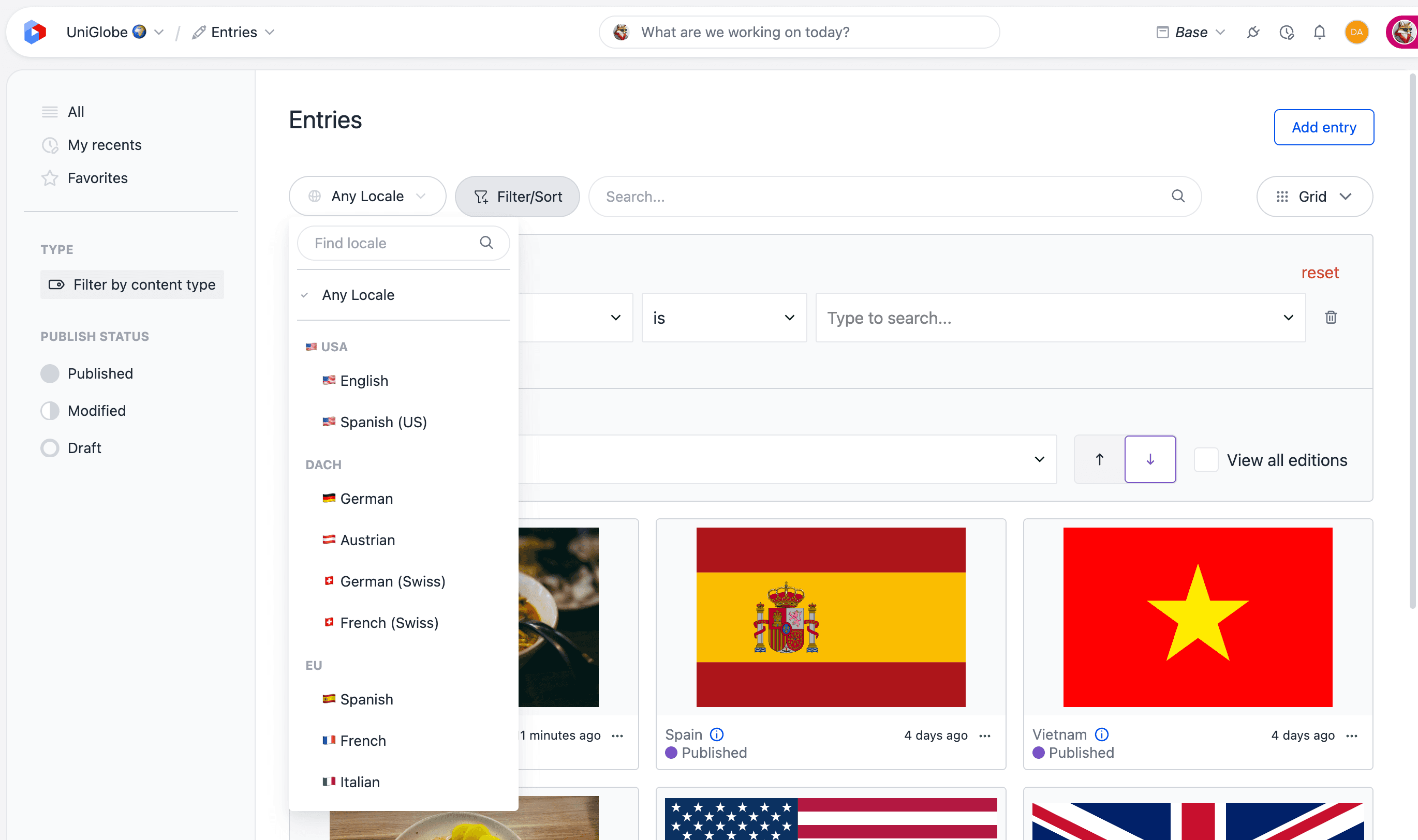Sort descending with down arrow
This screenshot has height=840, width=1418.
click(1150, 459)
